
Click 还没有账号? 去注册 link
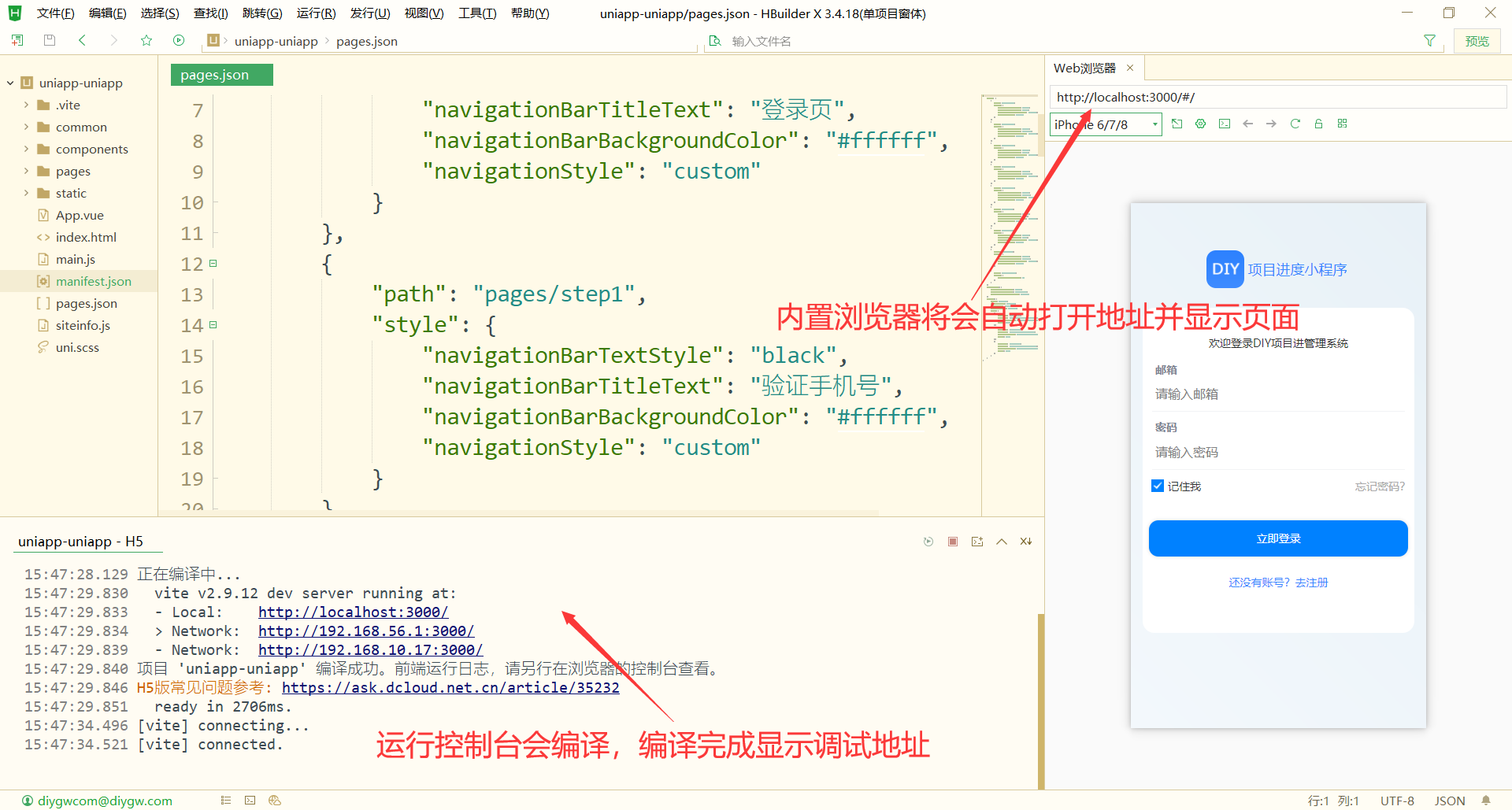coord(1278,583)
